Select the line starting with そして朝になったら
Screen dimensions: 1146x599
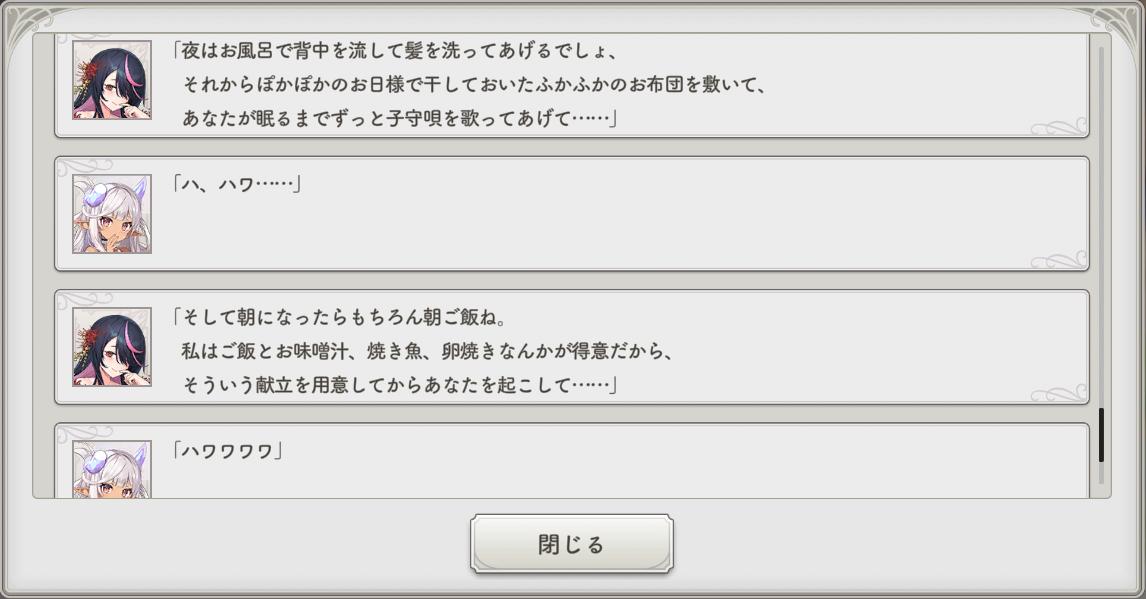coord(341,317)
